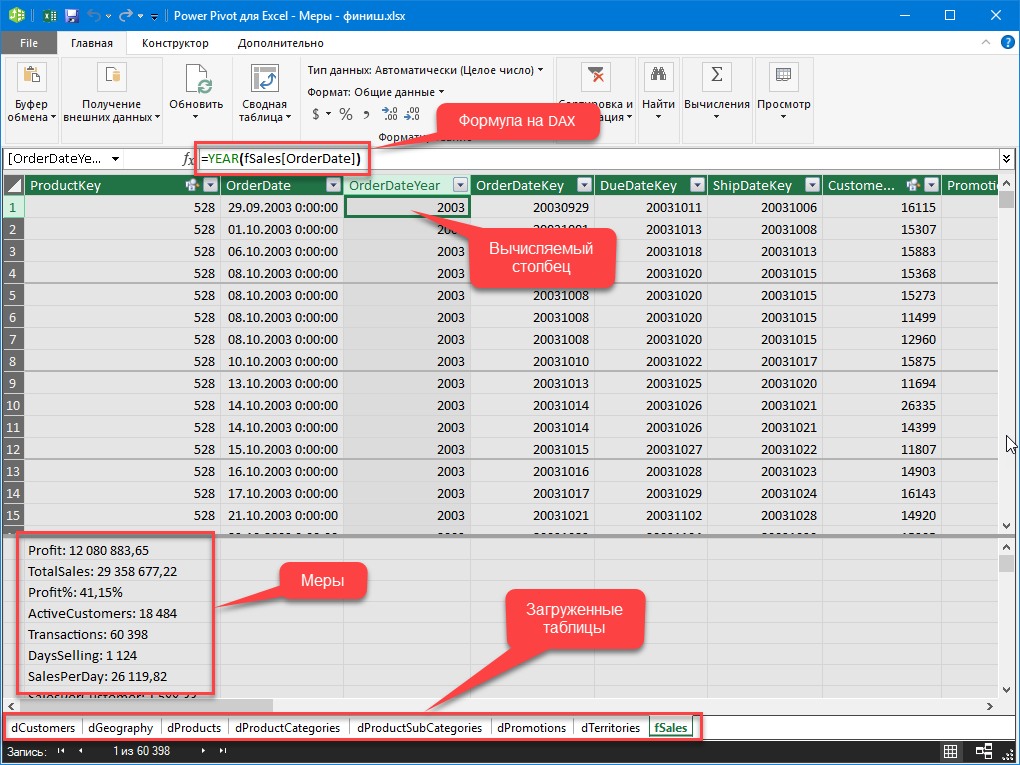Image resolution: width=1020 pixels, height=765 pixels.
Task: Open the dProducts table tab
Action: pyautogui.click(x=194, y=728)
